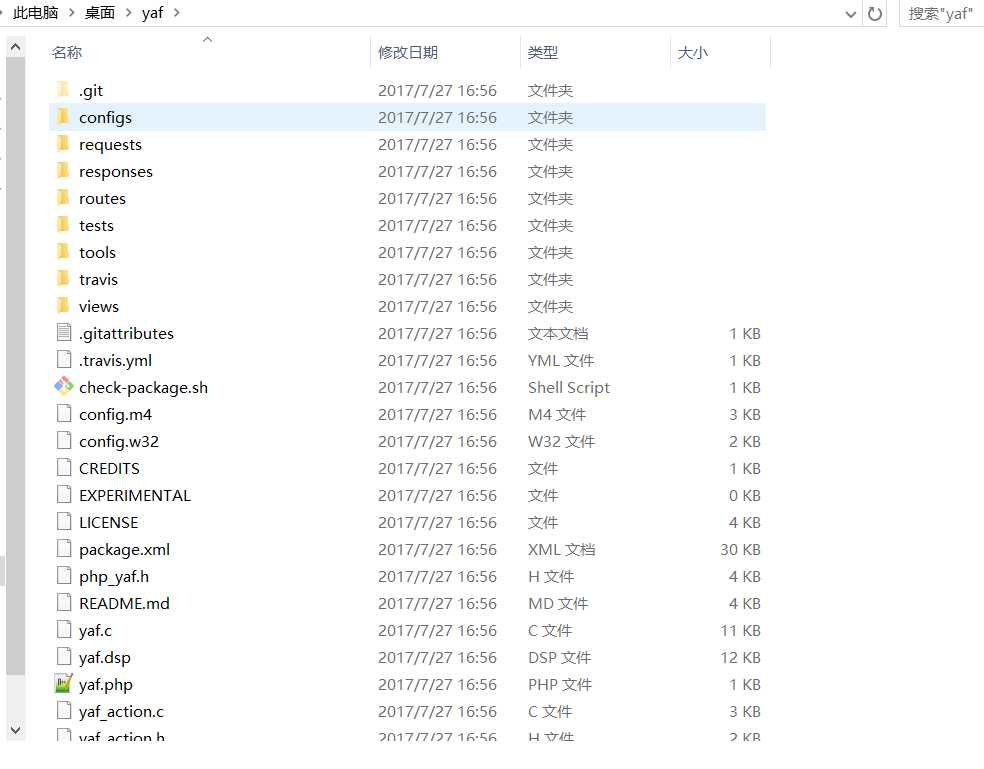Navigate to 桌面 in the address bar
The image size is (984, 769).
(100, 13)
